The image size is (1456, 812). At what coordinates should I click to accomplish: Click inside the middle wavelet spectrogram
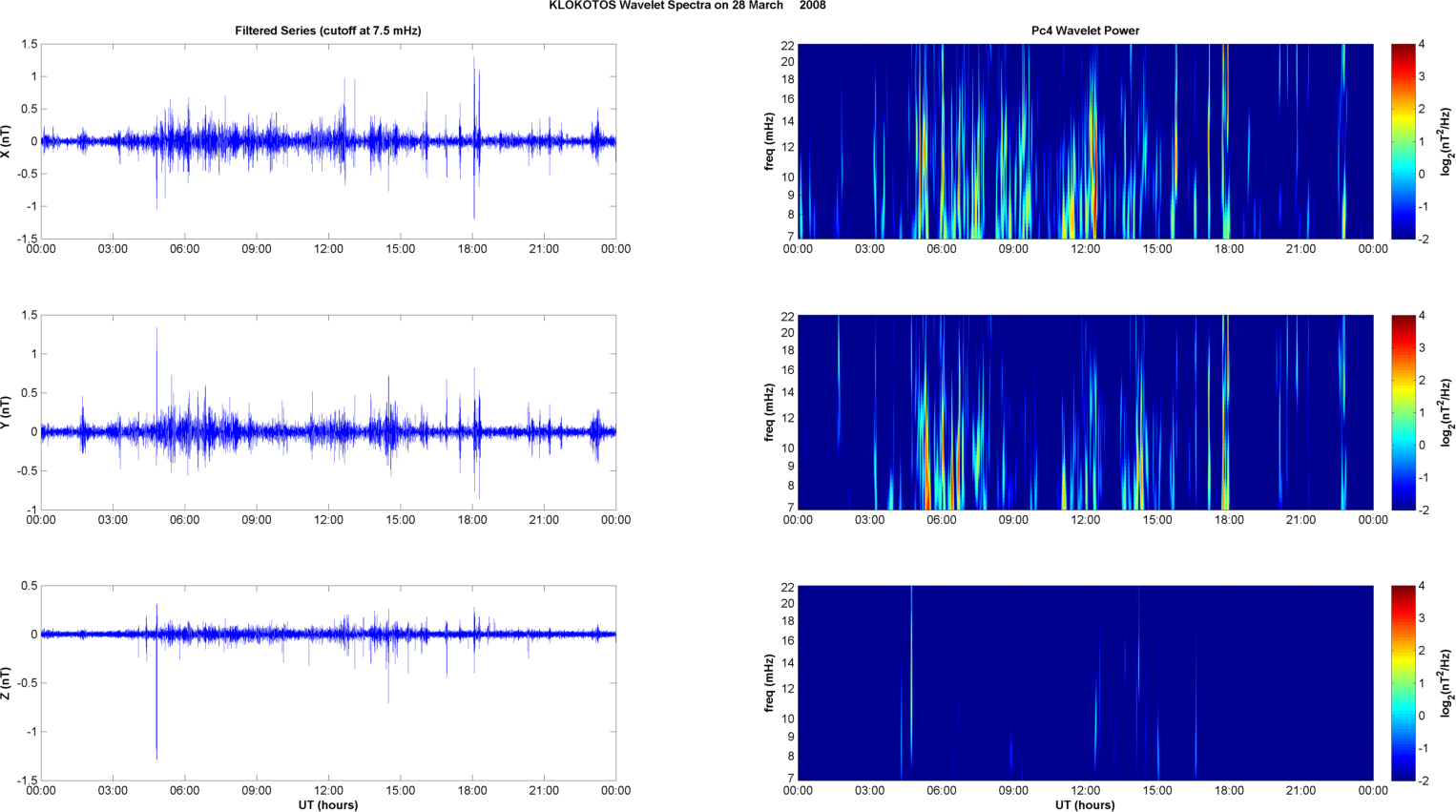[1085, 412]
